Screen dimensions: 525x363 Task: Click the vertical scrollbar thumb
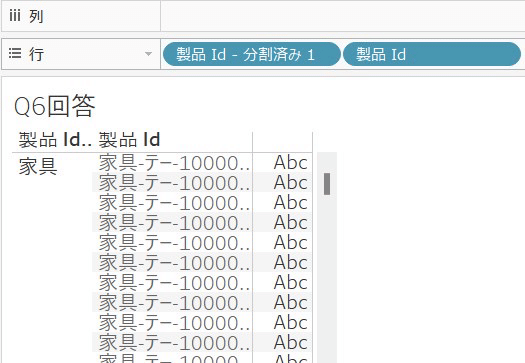327,184
